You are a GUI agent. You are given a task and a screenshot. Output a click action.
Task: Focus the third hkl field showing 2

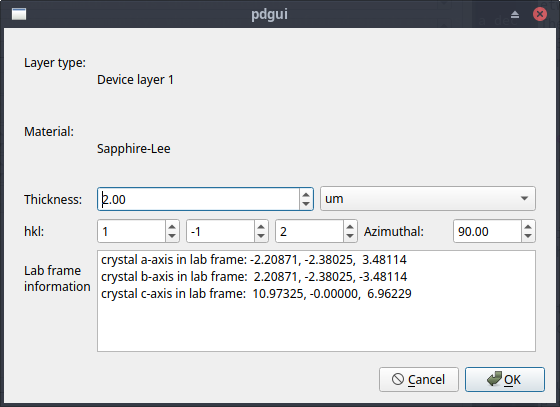[310, 231]
